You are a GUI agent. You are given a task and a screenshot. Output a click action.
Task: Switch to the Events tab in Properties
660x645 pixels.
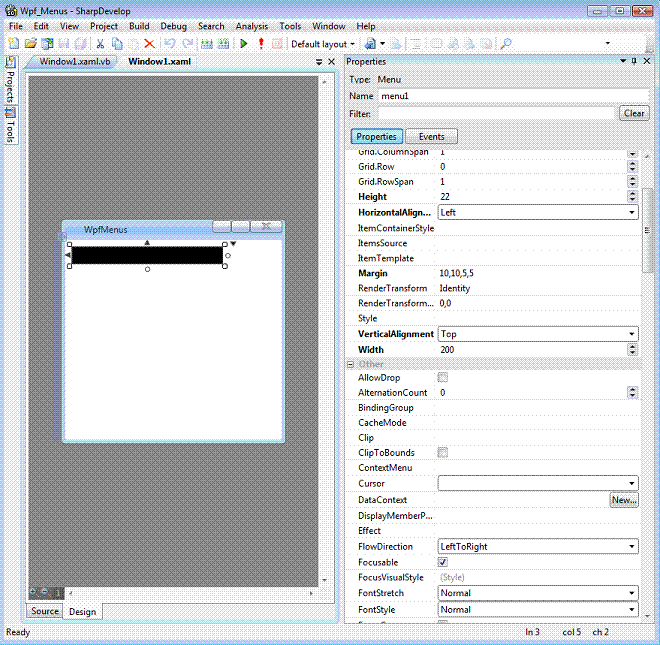click(431, 137)
